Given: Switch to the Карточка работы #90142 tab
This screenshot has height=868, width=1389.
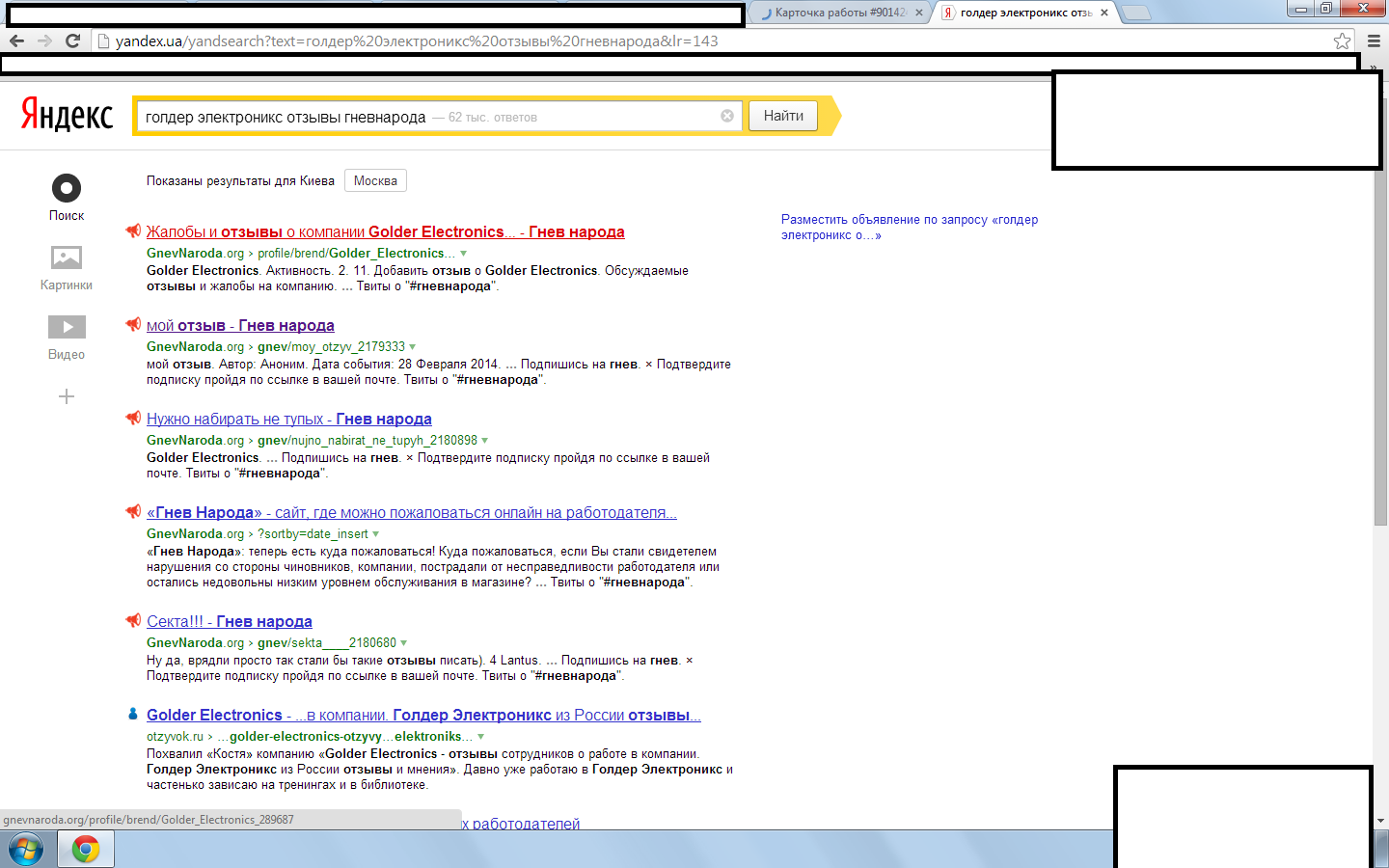Looking at the screenshot, I should coord(840,13).
